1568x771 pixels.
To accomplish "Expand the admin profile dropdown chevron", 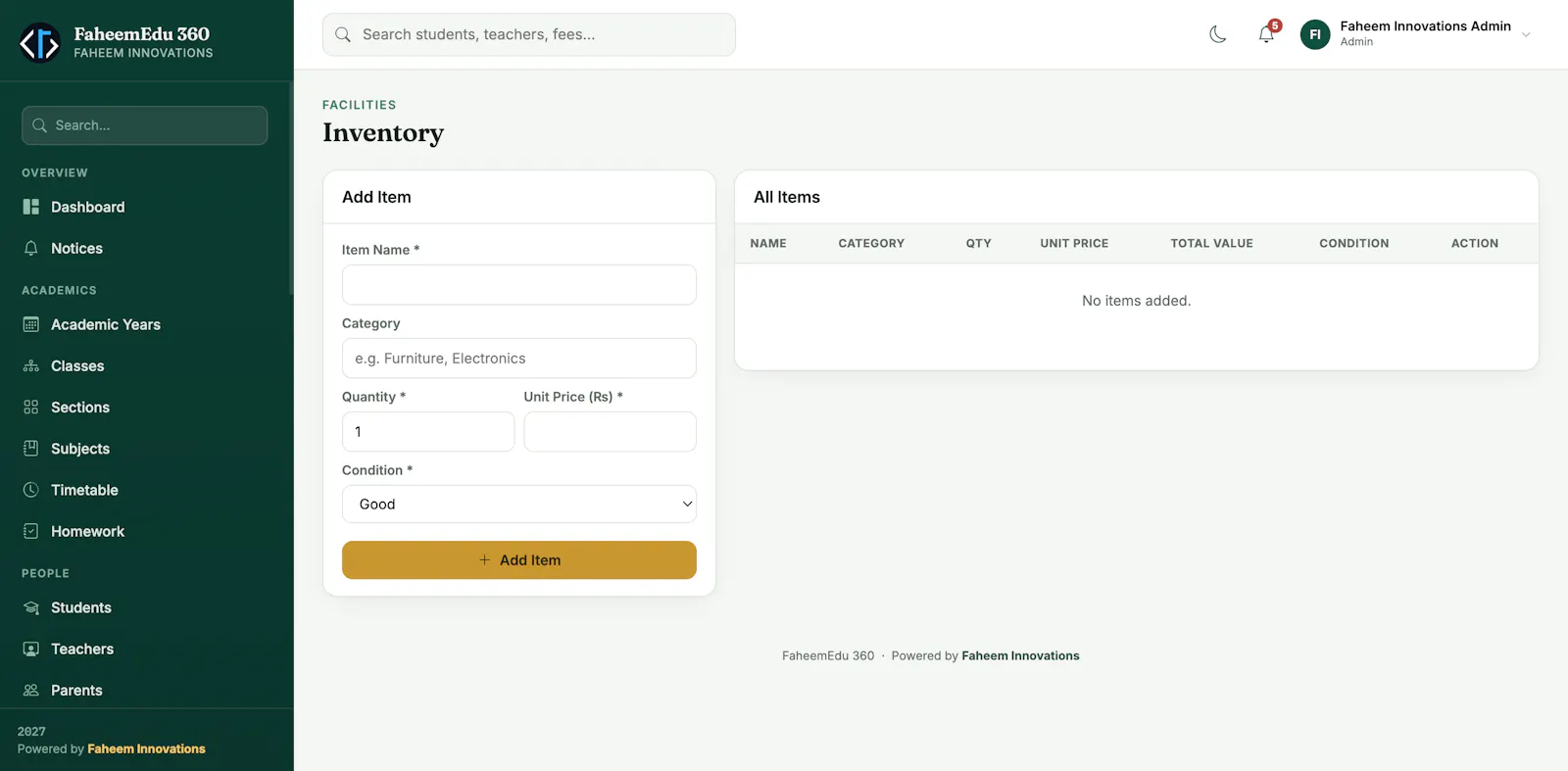I will pyautogui.click(x=1526, y=34).
